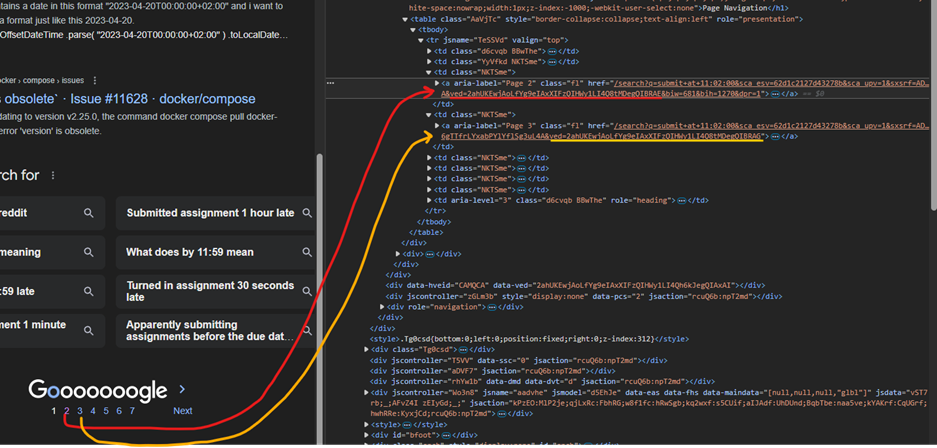This screenshot has height=448, width=937.
Task: Open the 'Issue #11628 · docker/compose' result
Action: click(120, 98)
